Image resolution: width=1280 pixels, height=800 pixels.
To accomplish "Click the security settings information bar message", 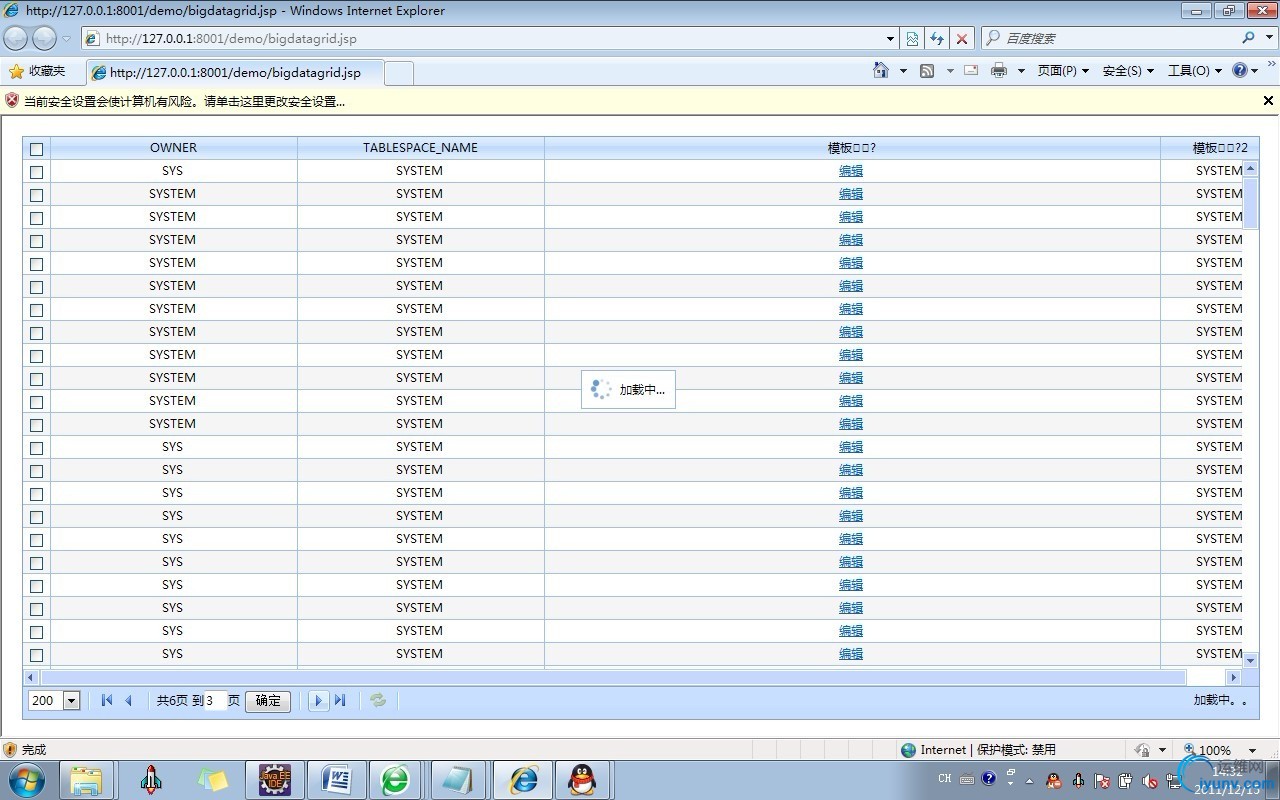I will click(185, 101).
